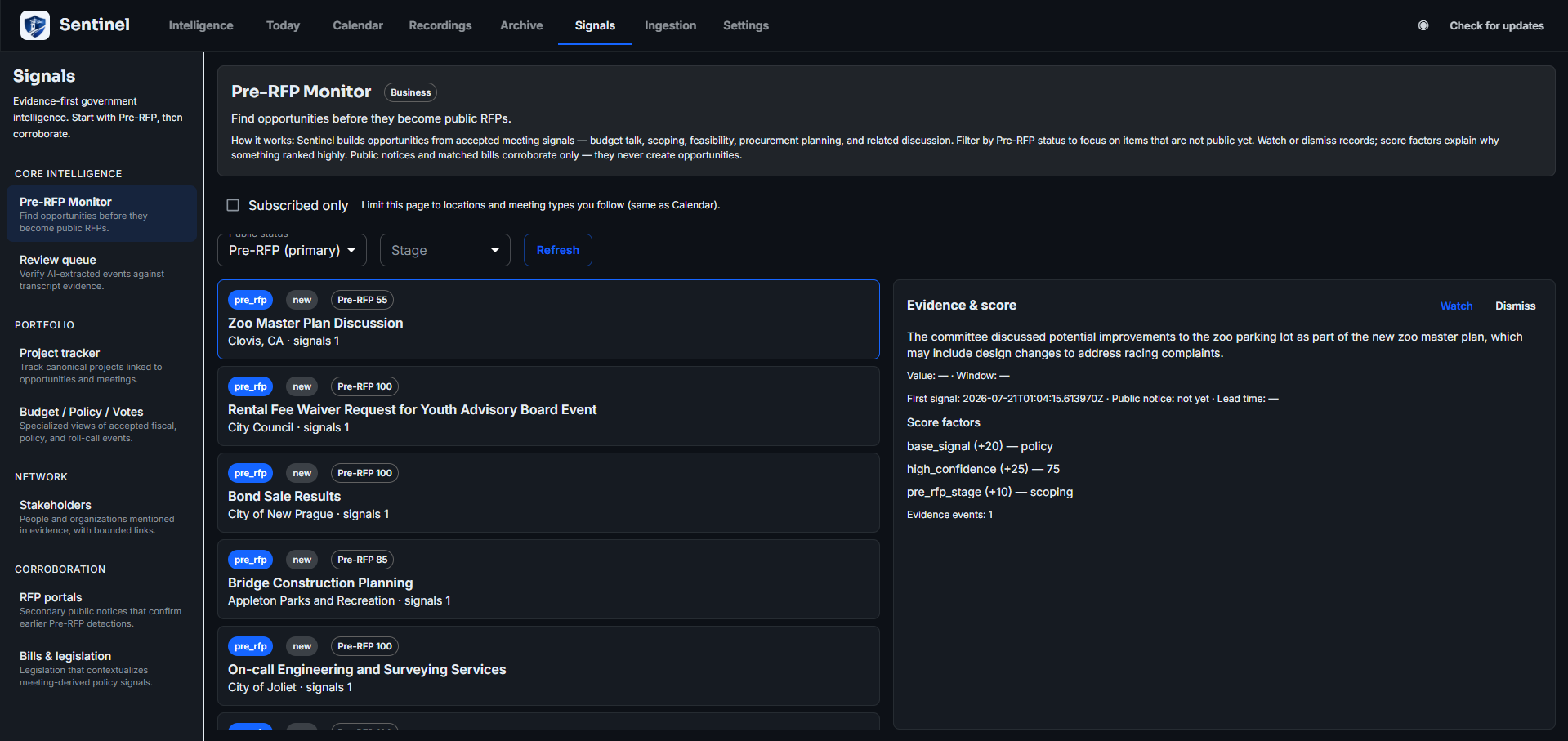
Task: Click the Sentinel shield logo icon
Action: pos(34,25)
